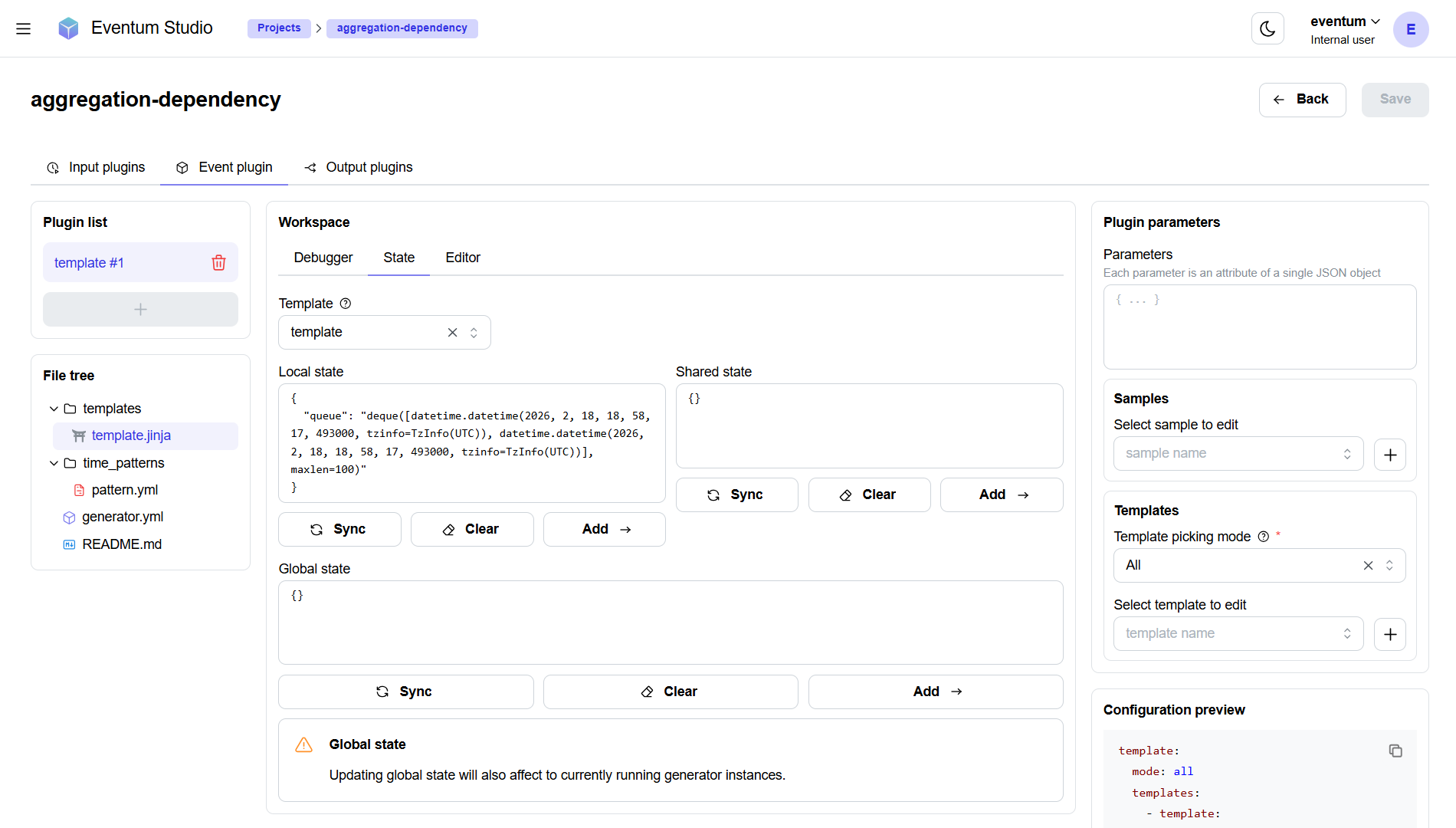Open the Template help tooltip icon
Image resolution: width=1456 pixels, height=828 pixels.
coord(346,304)
